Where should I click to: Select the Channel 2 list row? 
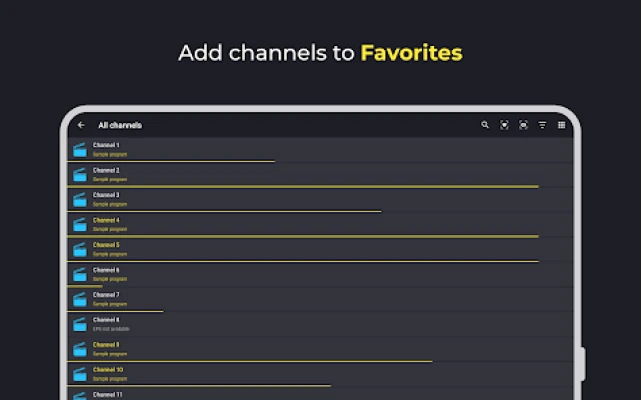pyautogui.click(x=320, y=175)
